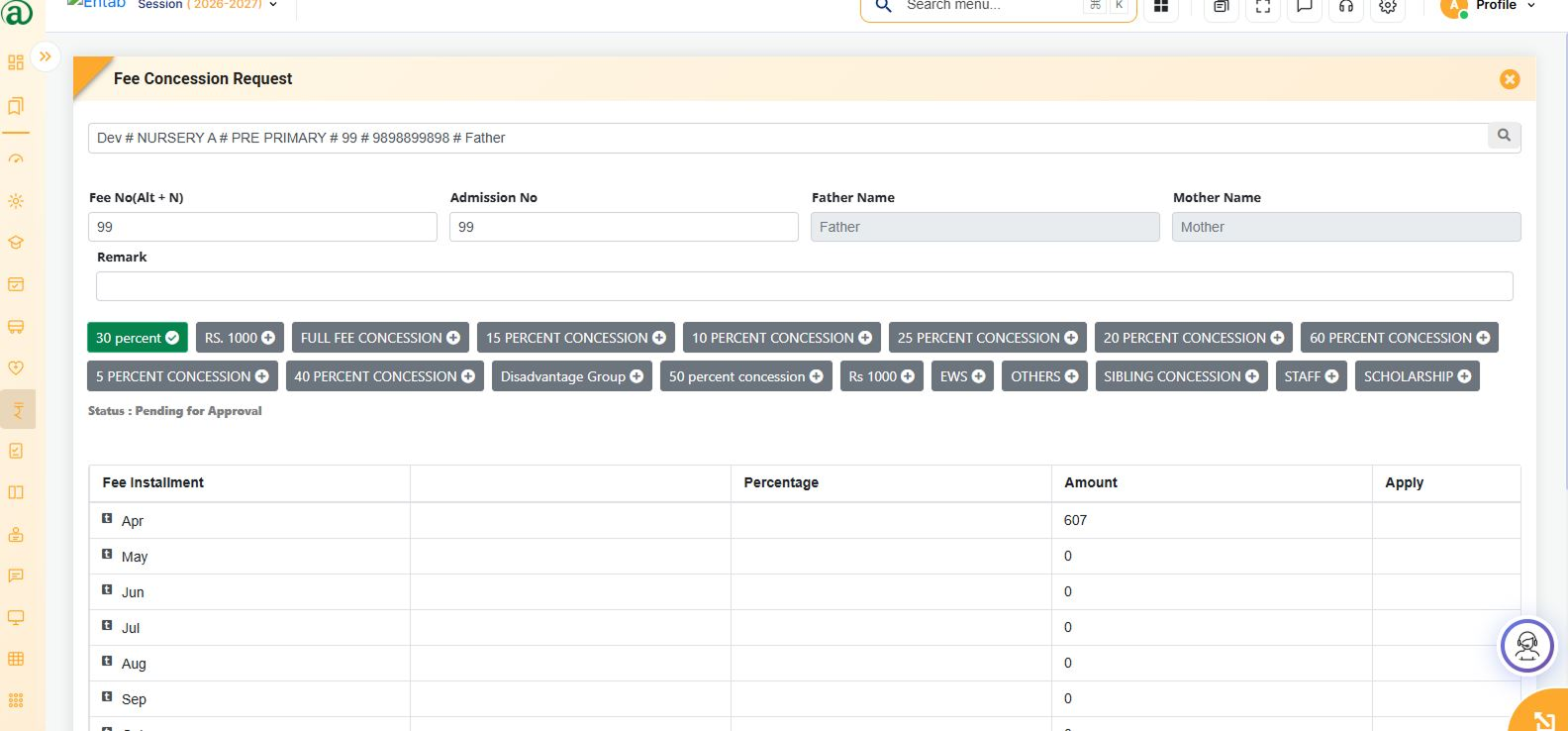Expand the sidebar with double chevron
Screen dimensions: 1568x731
(46, 56)
